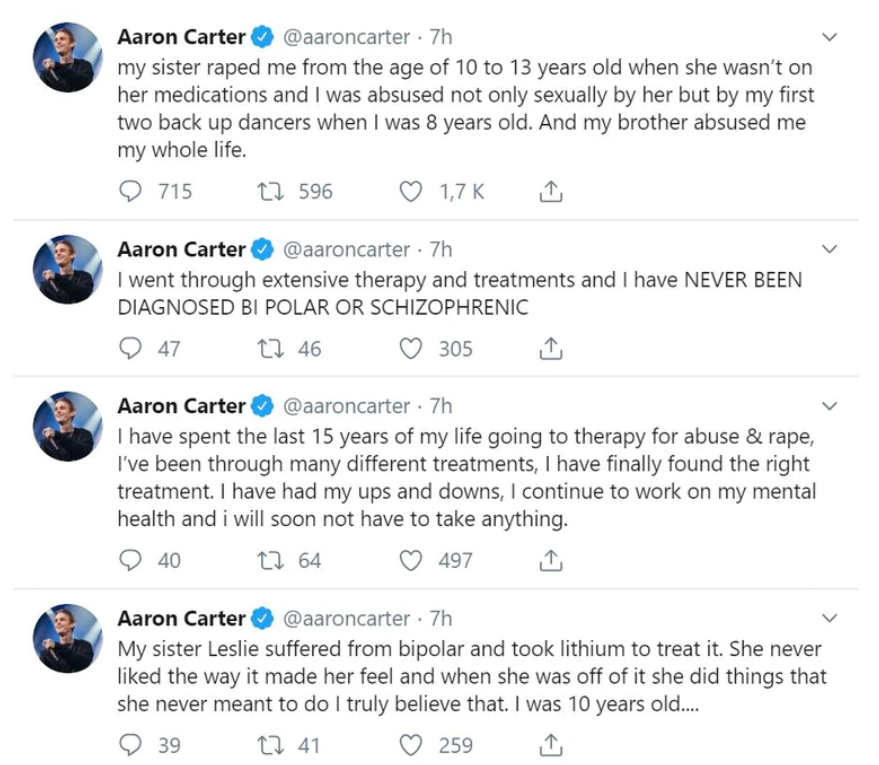Like the tweet about extensive therapy
The width and height of the screenshot is (879, 765).
[x=413, y=348]
